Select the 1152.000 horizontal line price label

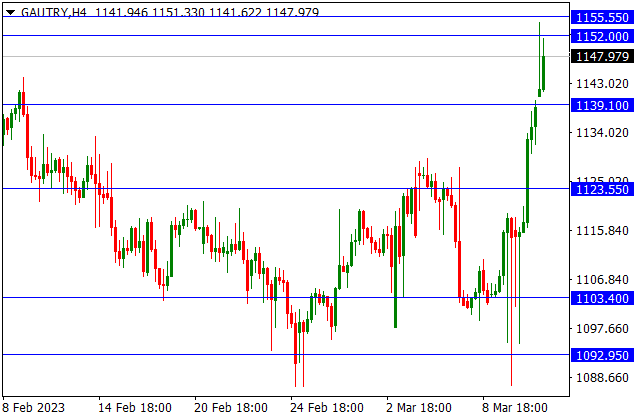(x=602, y=37)
